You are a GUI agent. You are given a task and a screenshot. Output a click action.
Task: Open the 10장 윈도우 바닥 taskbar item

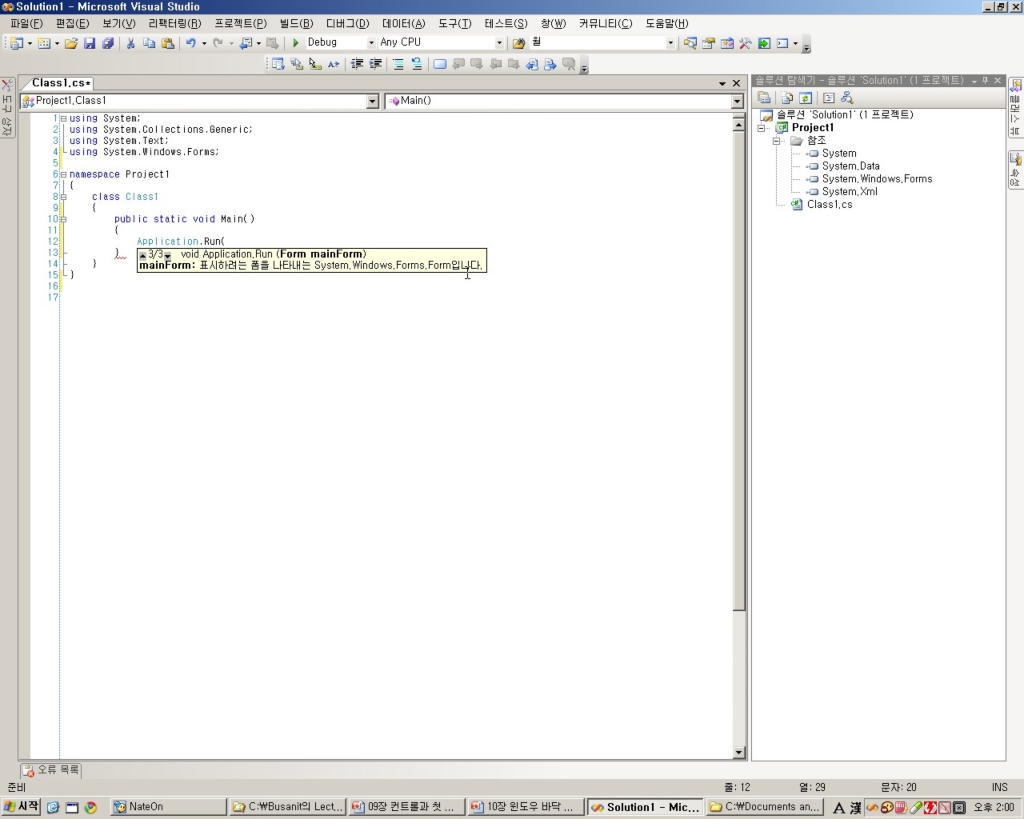tap(524, 807)
